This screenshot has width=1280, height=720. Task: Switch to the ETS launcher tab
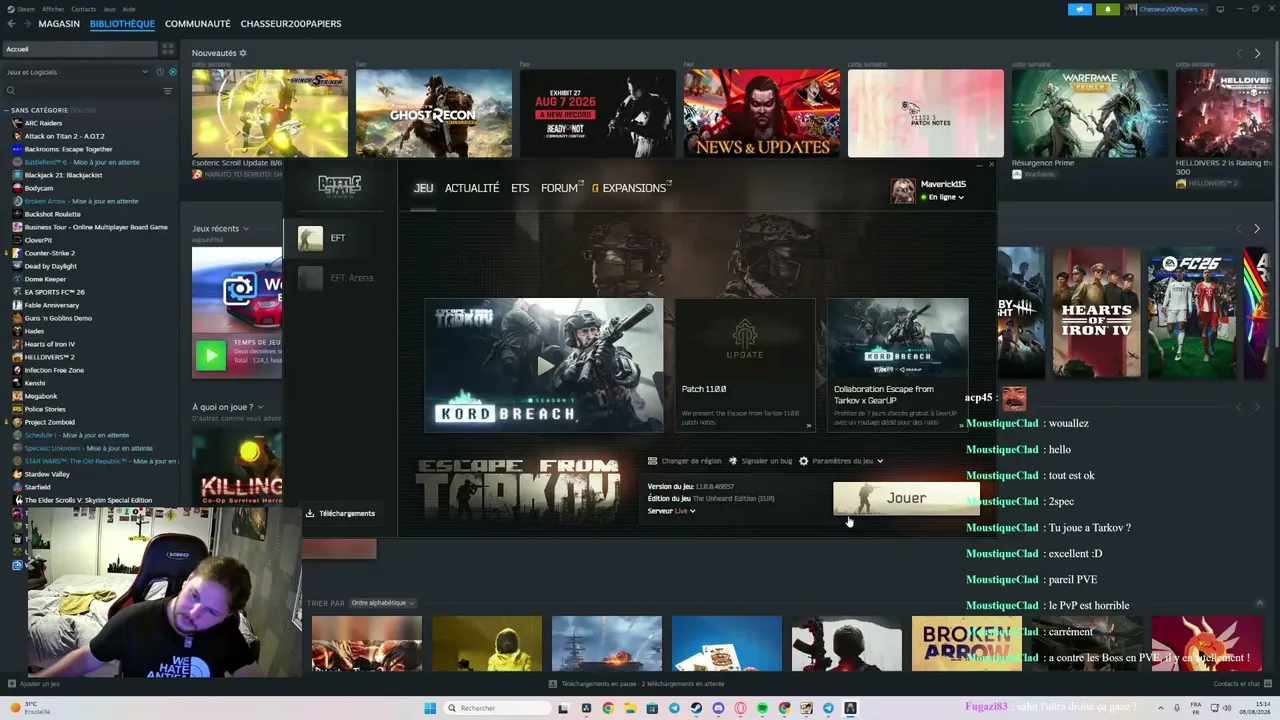[x=520, y=188]
